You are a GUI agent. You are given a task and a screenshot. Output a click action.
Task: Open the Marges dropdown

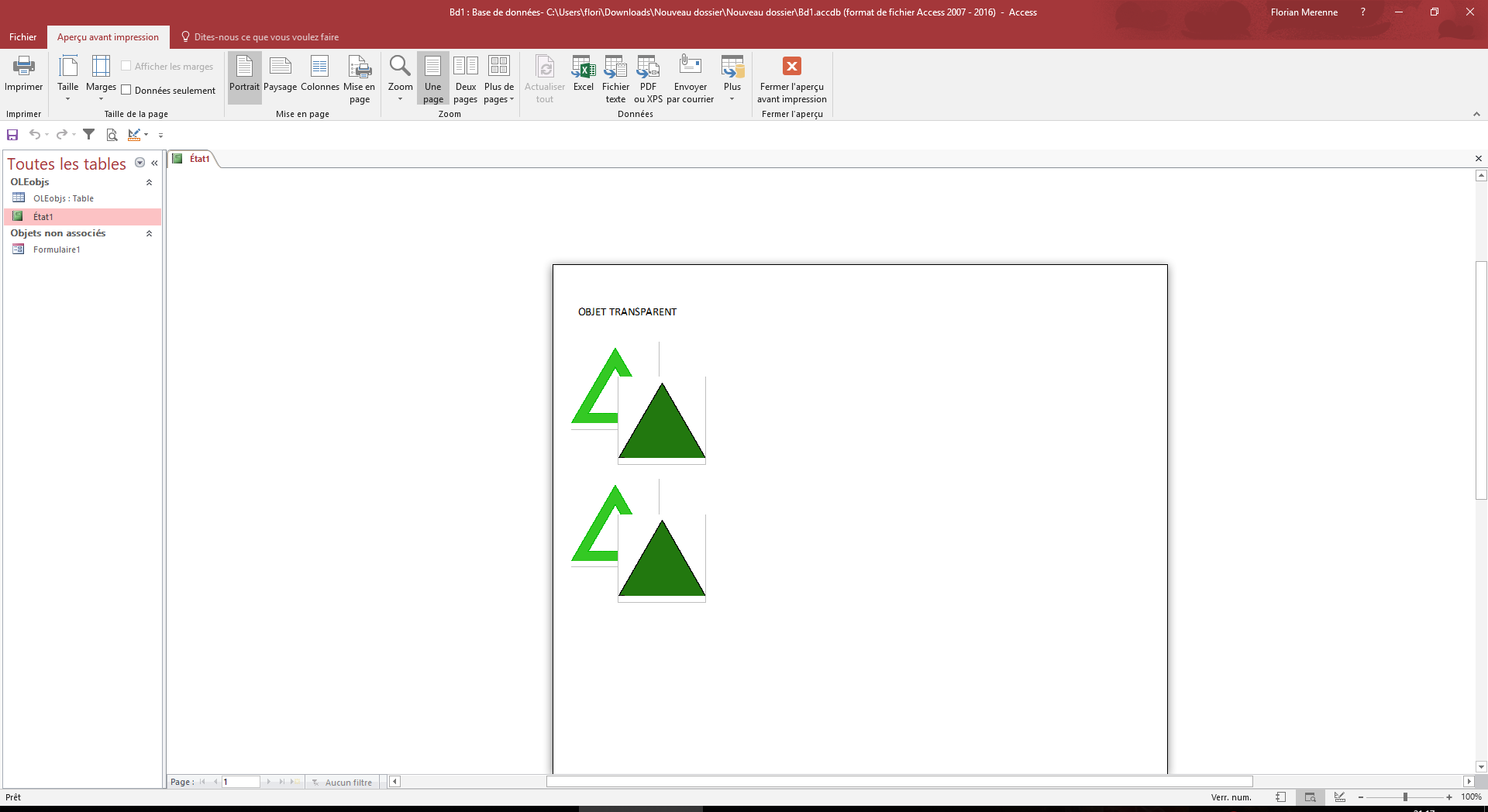tap(101, 77)
